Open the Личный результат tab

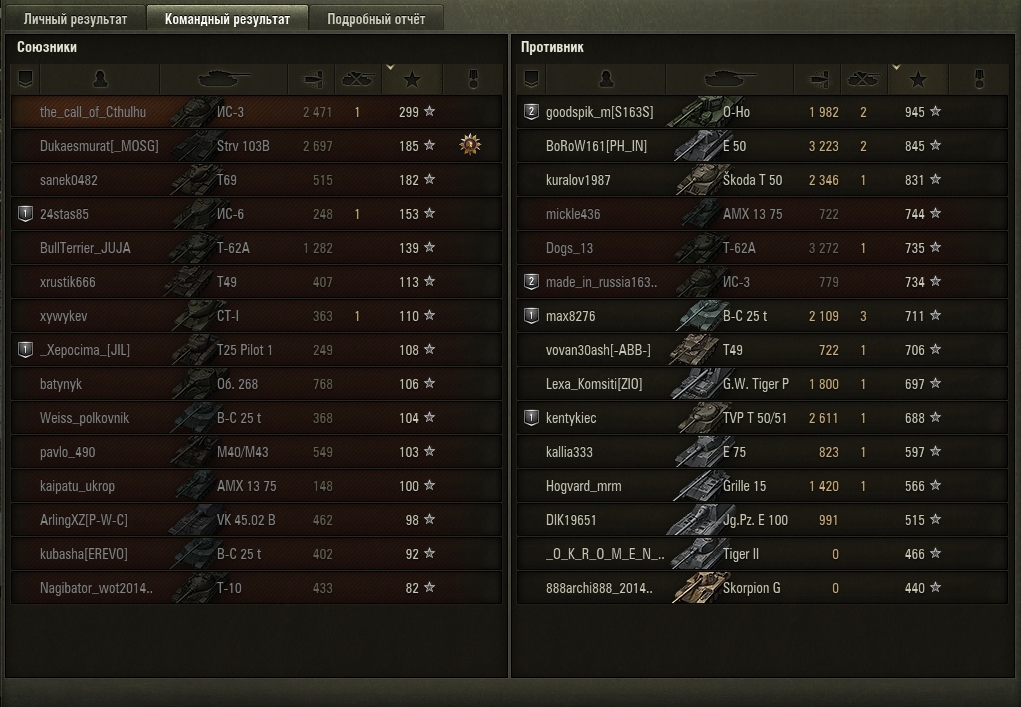point(76,19)
